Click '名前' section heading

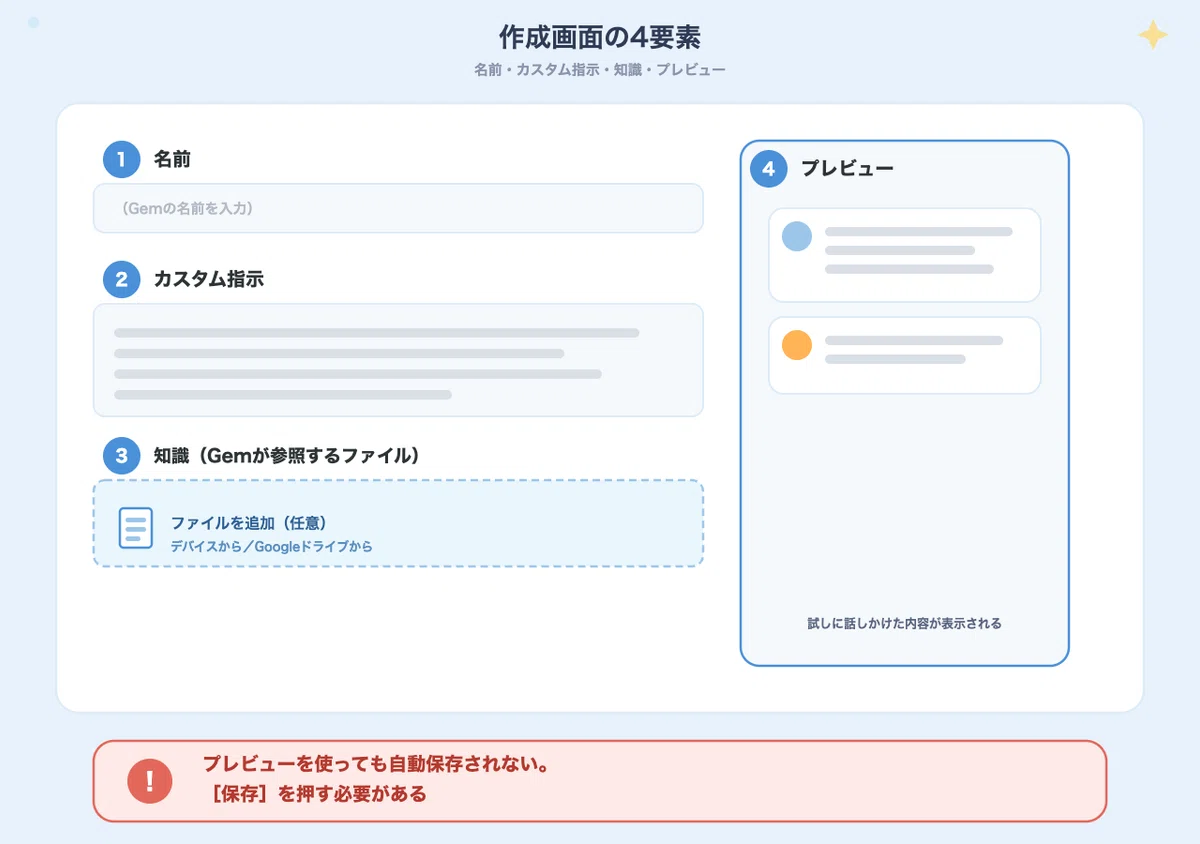click(172, 160)
